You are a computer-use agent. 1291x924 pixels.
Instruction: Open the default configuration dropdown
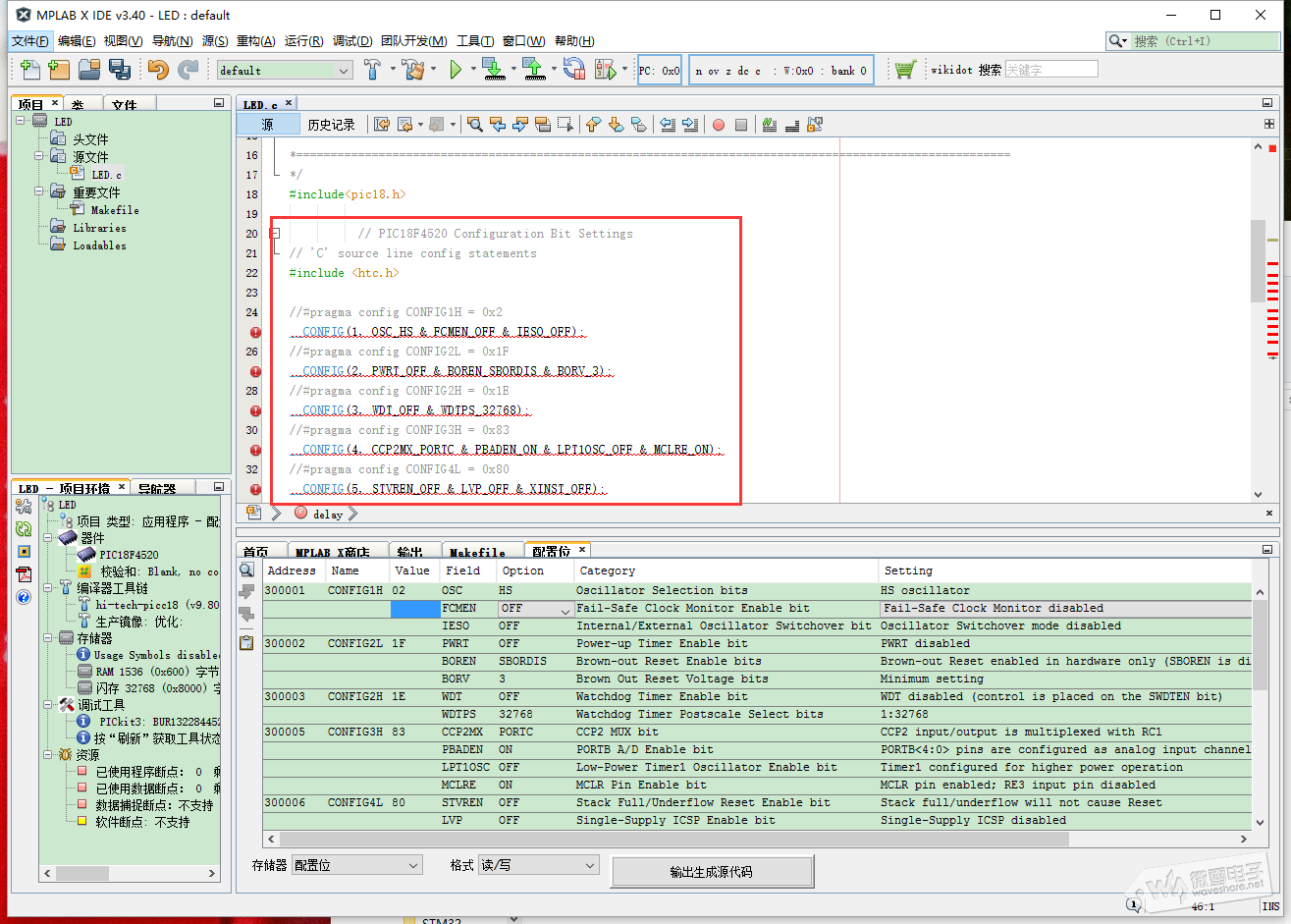(x=285, y=71)
